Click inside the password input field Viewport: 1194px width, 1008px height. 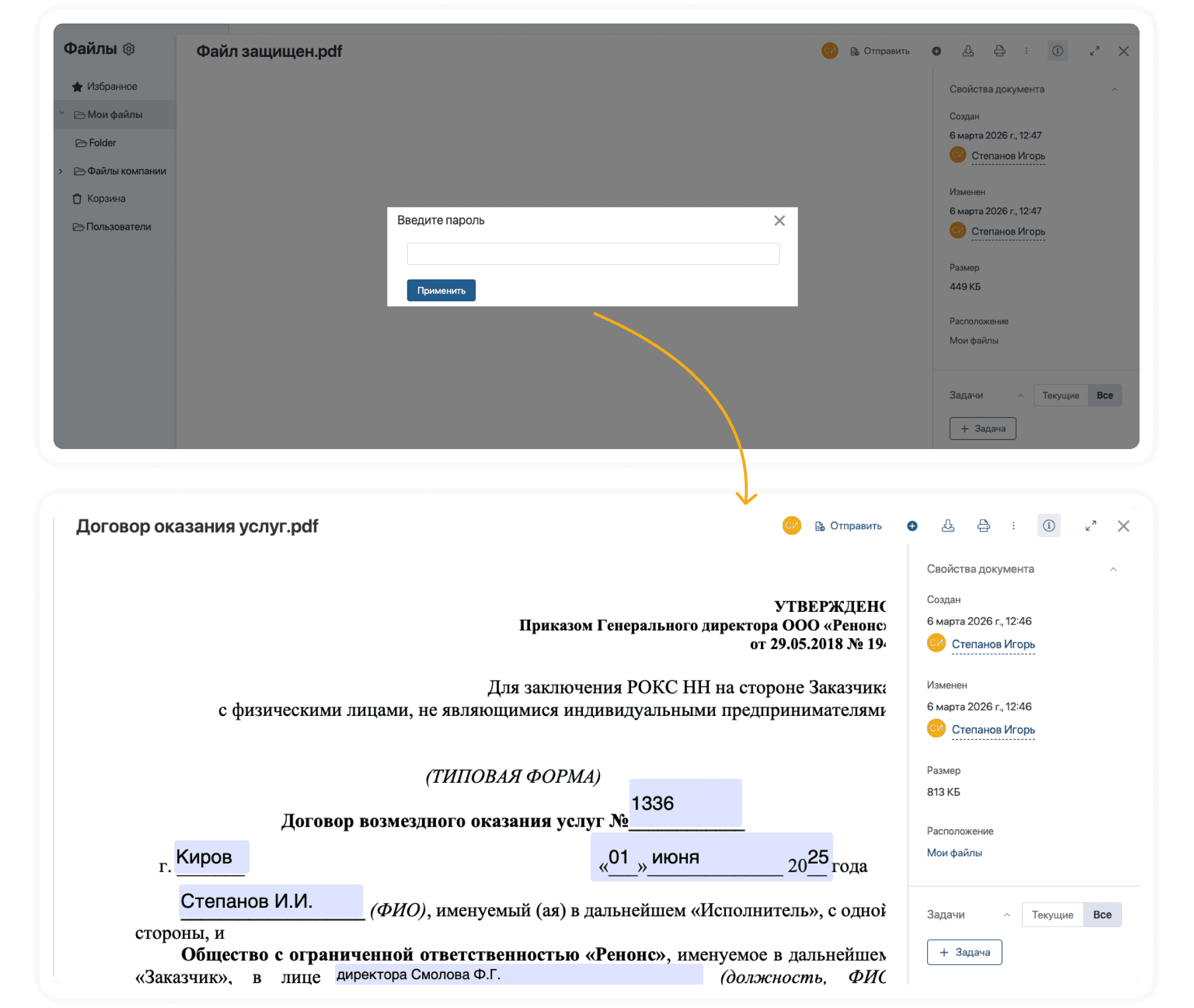click(593, 254)
